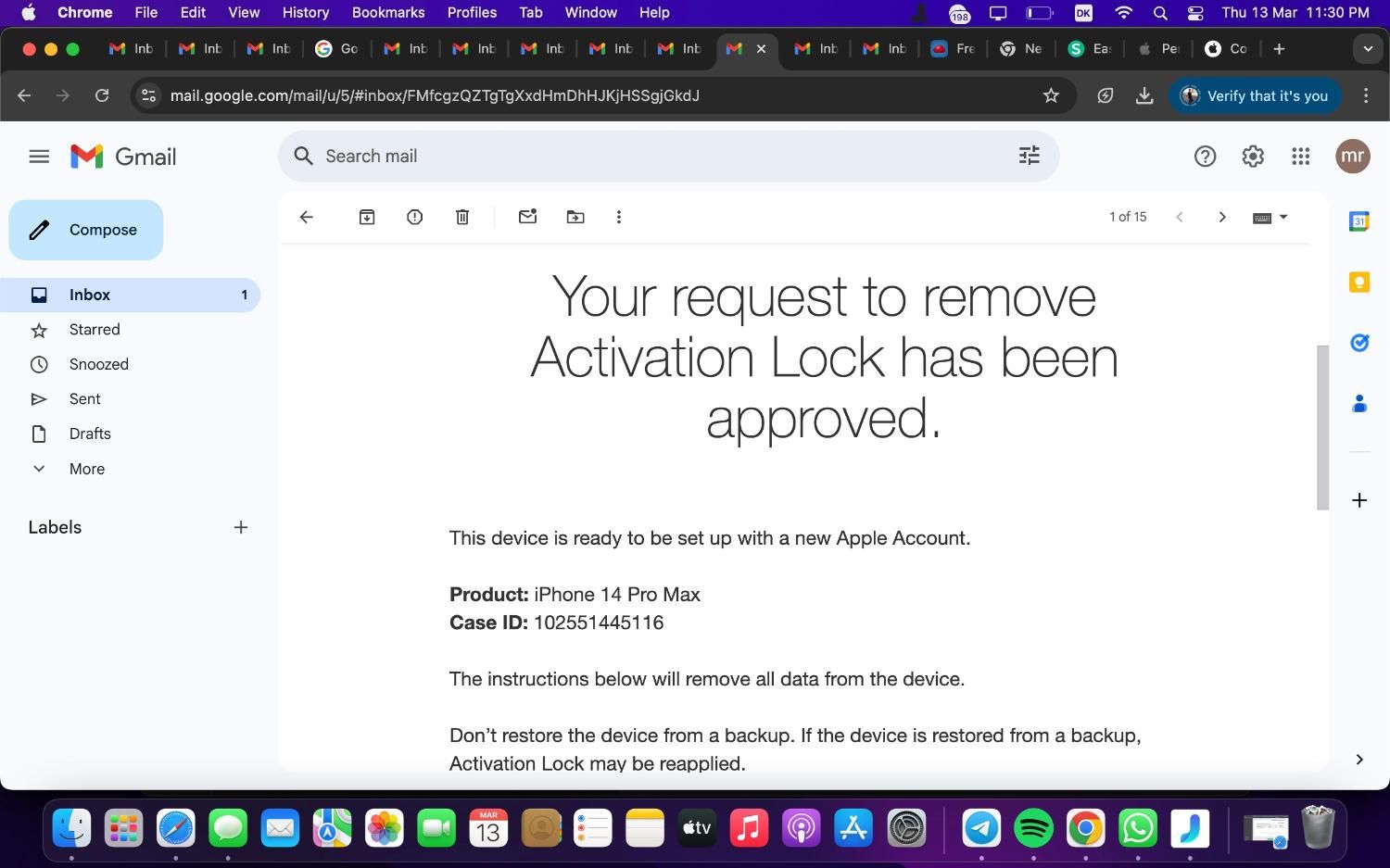Click the email vertical scrollbar
1390x868 pixels.
point(1322,427)
